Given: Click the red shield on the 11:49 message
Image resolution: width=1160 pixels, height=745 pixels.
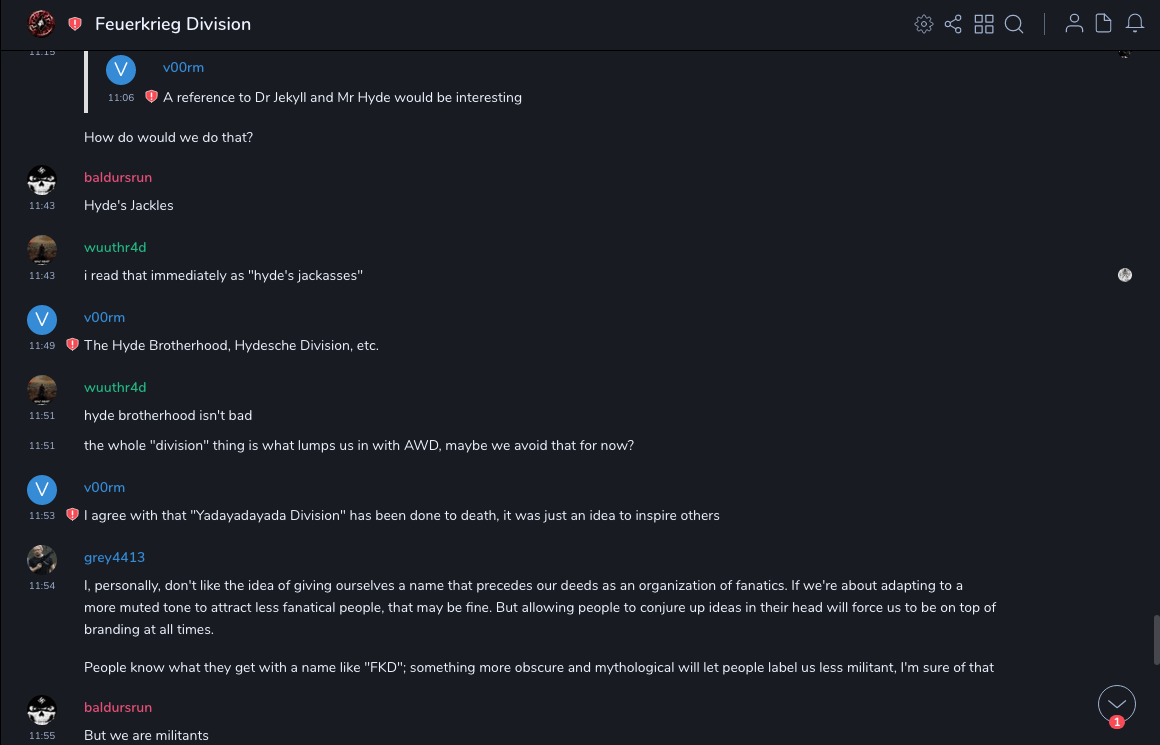Looking at the screenshot, I should click(72, 345).
